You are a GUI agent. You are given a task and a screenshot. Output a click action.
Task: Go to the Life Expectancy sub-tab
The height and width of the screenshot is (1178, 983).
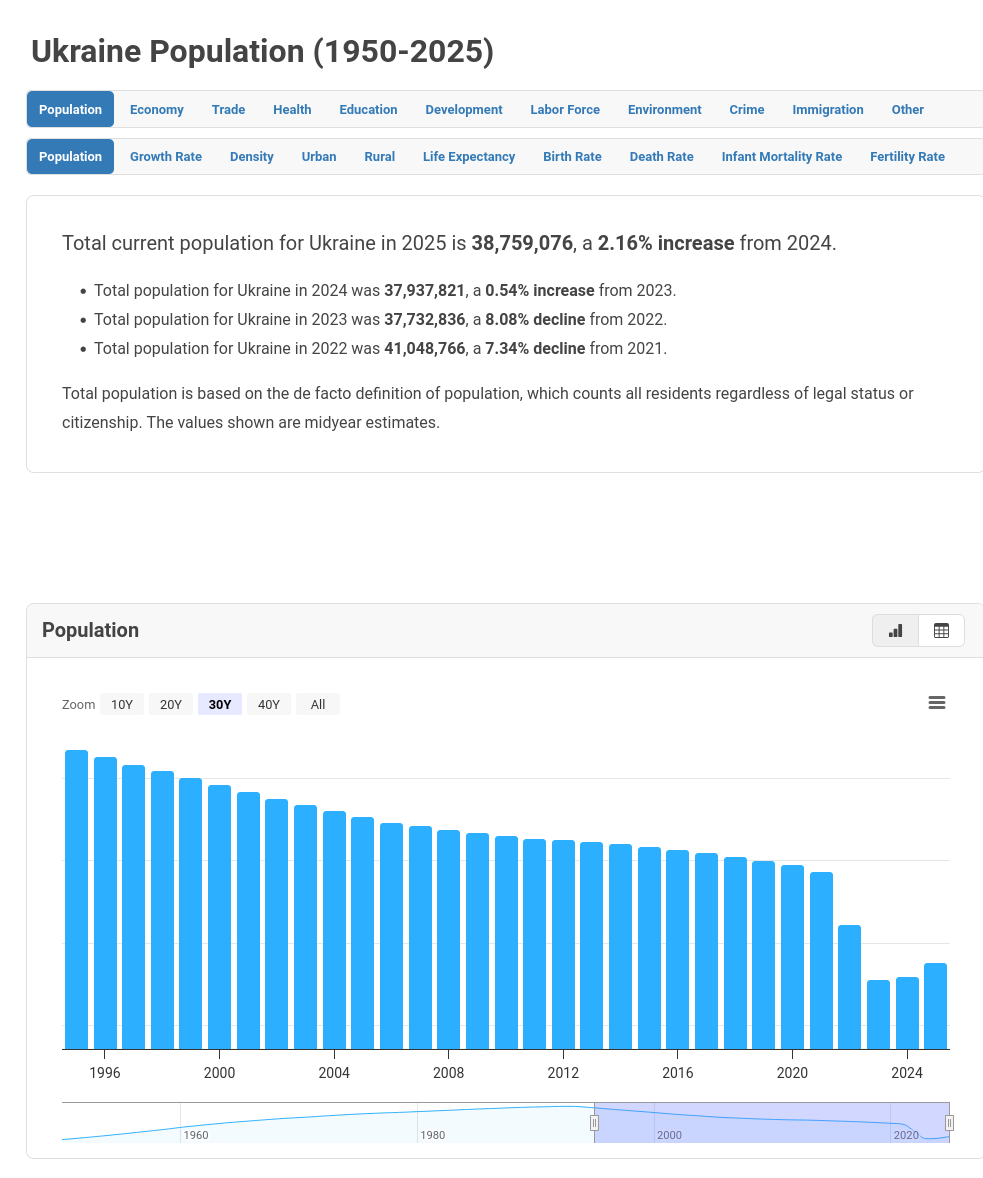[x=469, y=156]
